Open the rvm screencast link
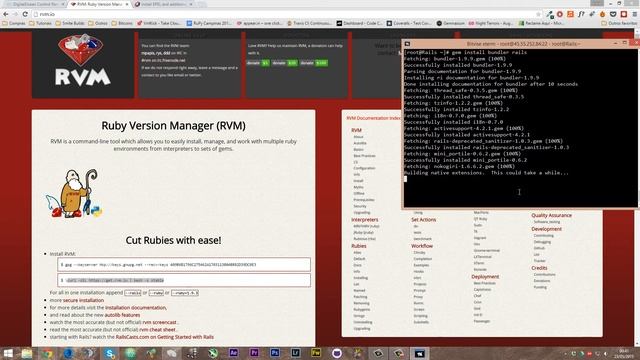Viewport: 640px width, 360px height. click(159, 322)
